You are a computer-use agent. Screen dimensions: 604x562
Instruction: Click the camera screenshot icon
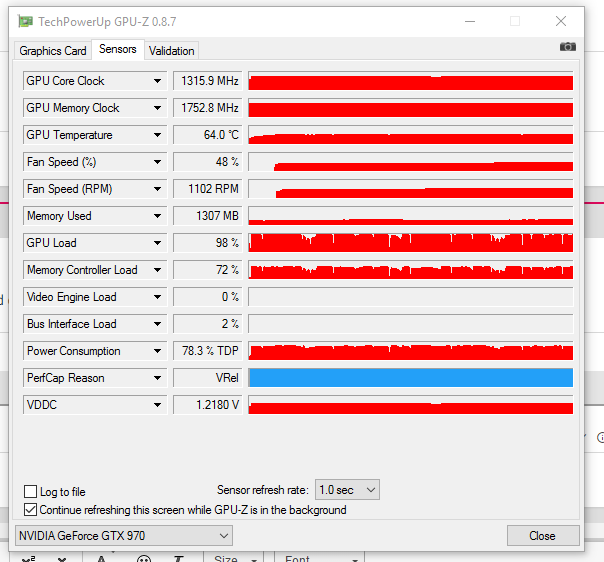(567, 47)
